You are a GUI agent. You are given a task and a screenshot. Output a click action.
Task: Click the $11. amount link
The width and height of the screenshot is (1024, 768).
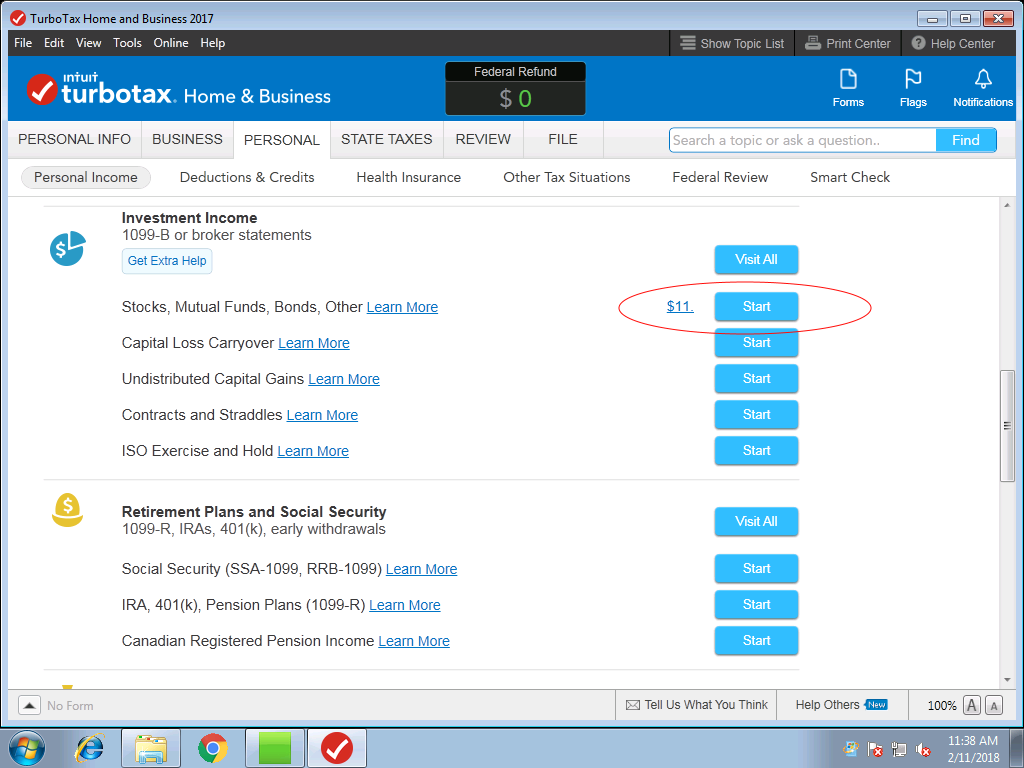tap(680, 307)
